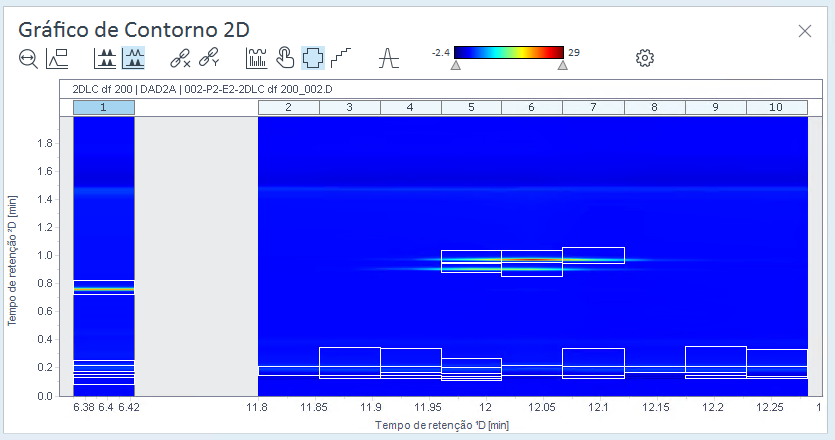Click the color scale maximum triangle handle
Screen dimensions: 835x440
pos(562,65)
